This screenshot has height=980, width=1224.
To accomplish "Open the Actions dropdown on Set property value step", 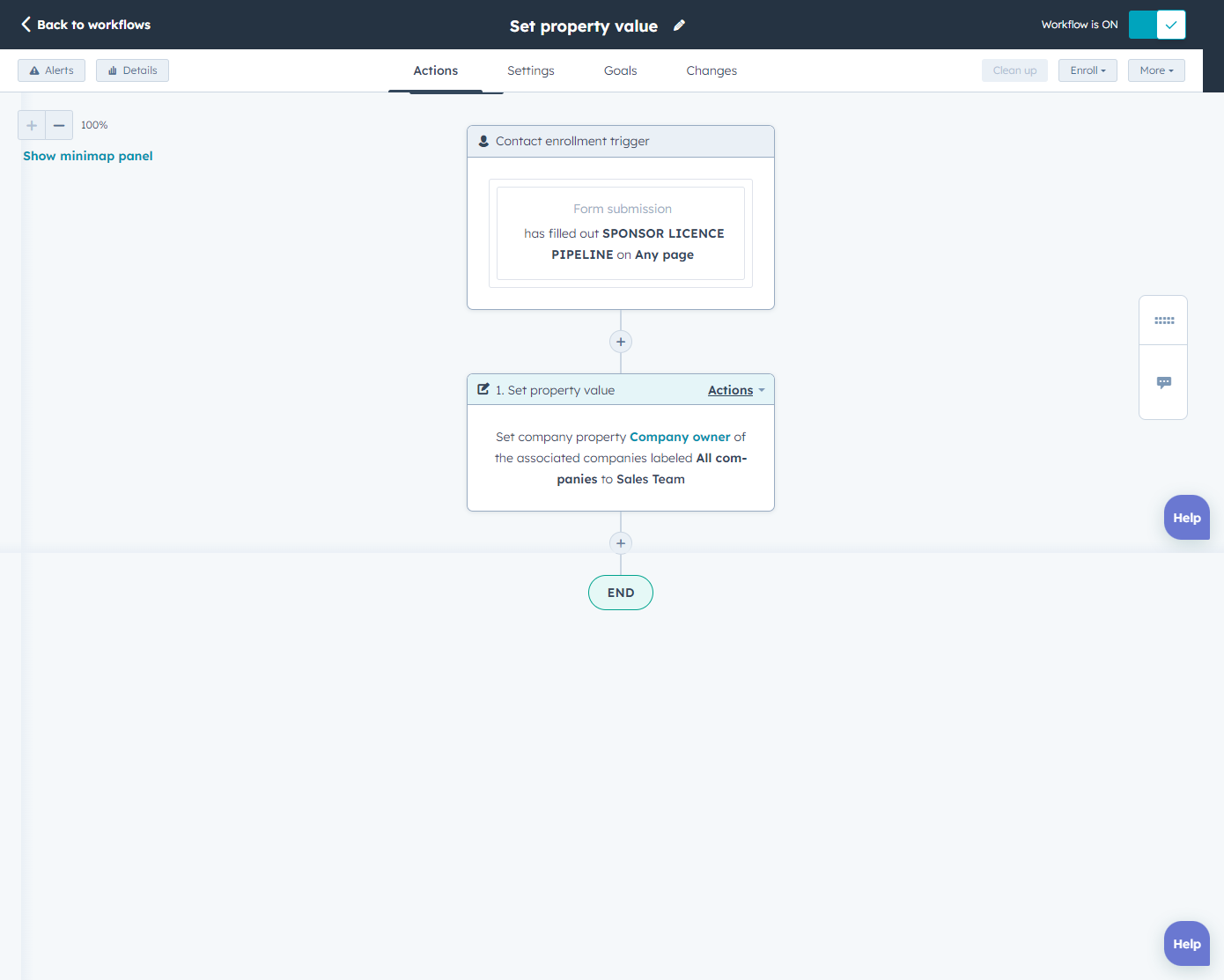I will (x=732, y=389).
